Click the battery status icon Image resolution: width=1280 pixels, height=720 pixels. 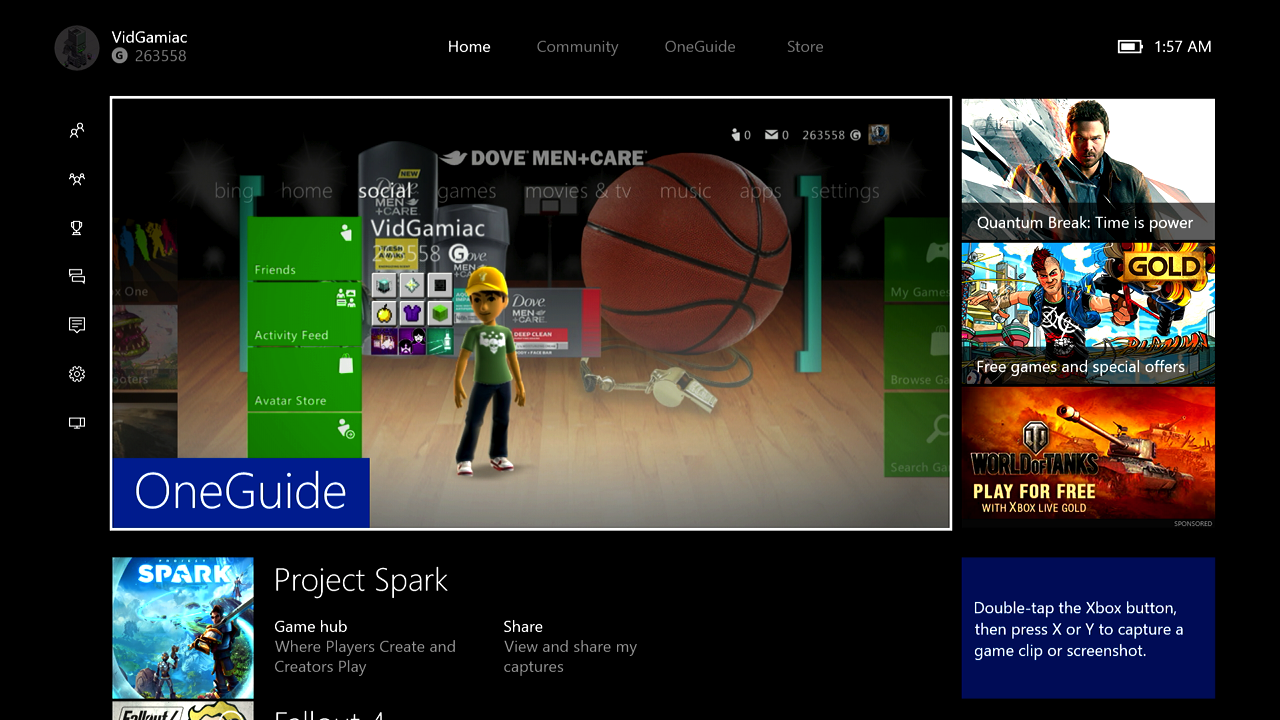coord(1130,47)
